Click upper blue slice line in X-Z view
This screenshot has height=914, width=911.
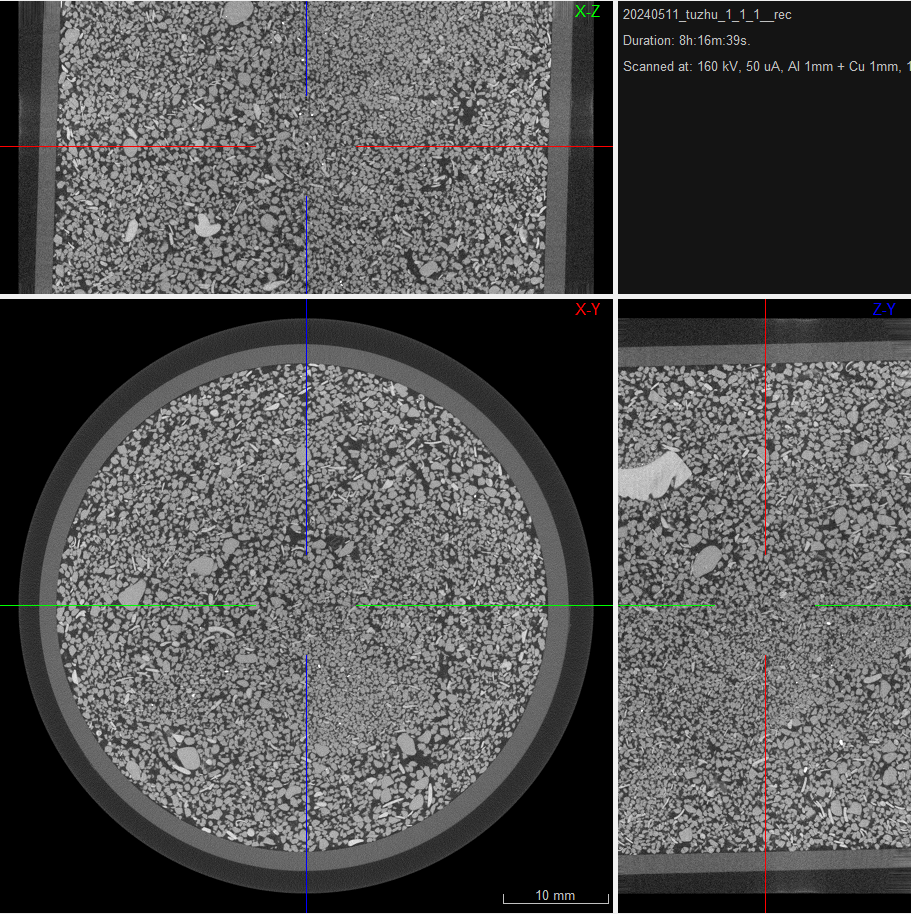pos(306,48)
